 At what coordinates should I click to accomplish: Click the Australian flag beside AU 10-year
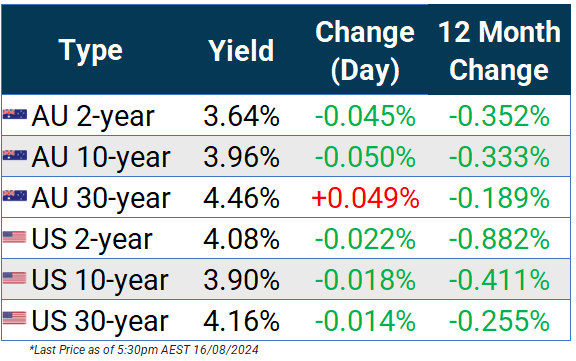(x=15, y=156)
